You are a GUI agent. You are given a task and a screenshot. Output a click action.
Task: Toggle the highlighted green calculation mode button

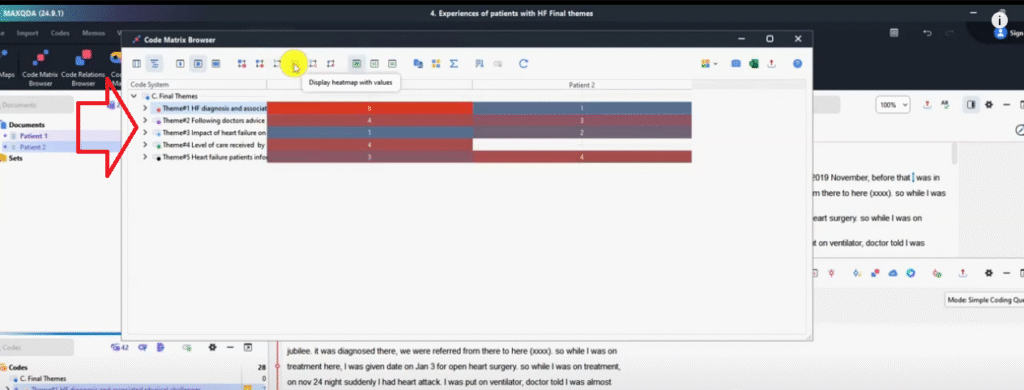(357, 64)
